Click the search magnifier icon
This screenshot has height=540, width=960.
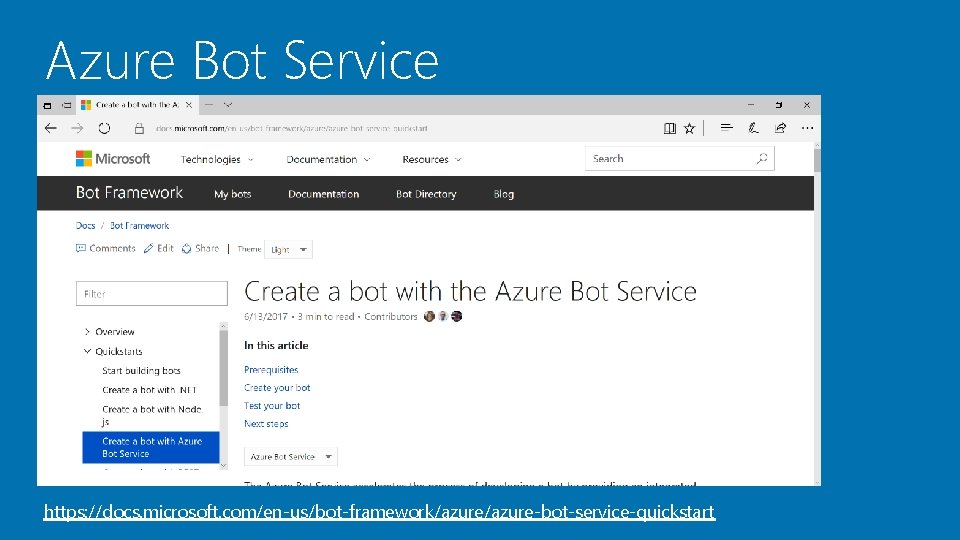pos(762,159)
